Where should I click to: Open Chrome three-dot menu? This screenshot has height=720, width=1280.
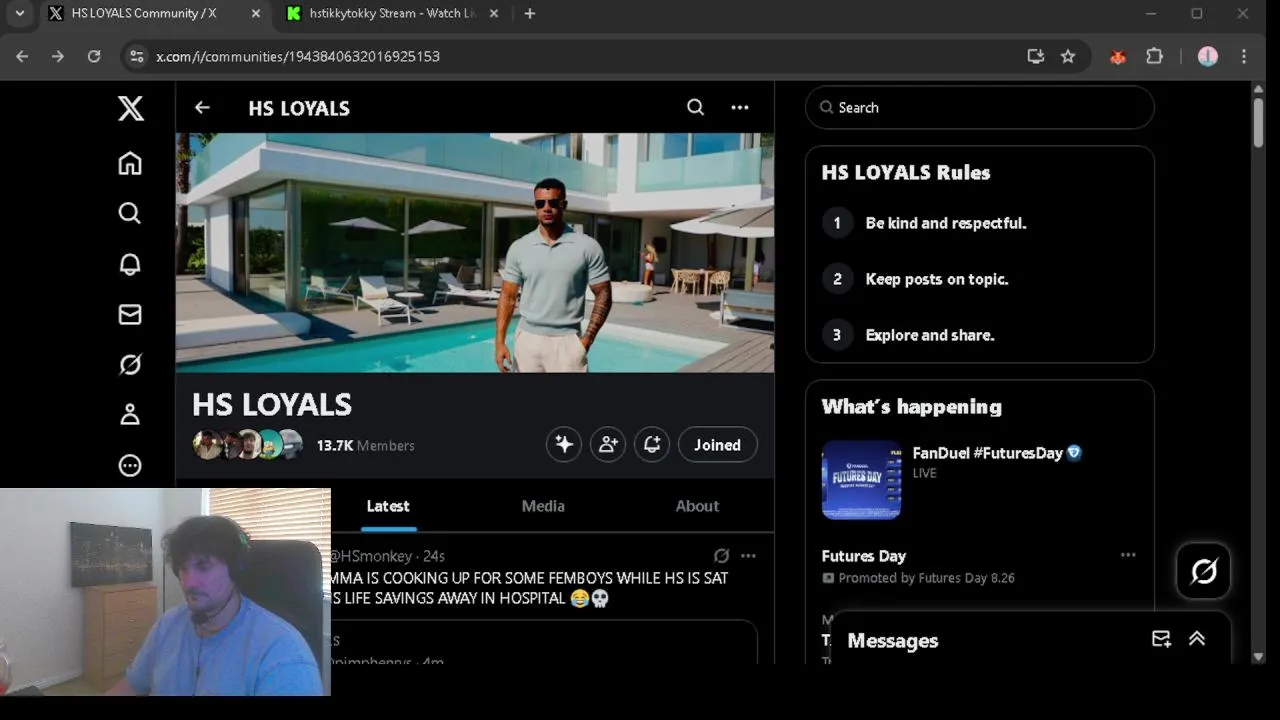click(1244, 57)
